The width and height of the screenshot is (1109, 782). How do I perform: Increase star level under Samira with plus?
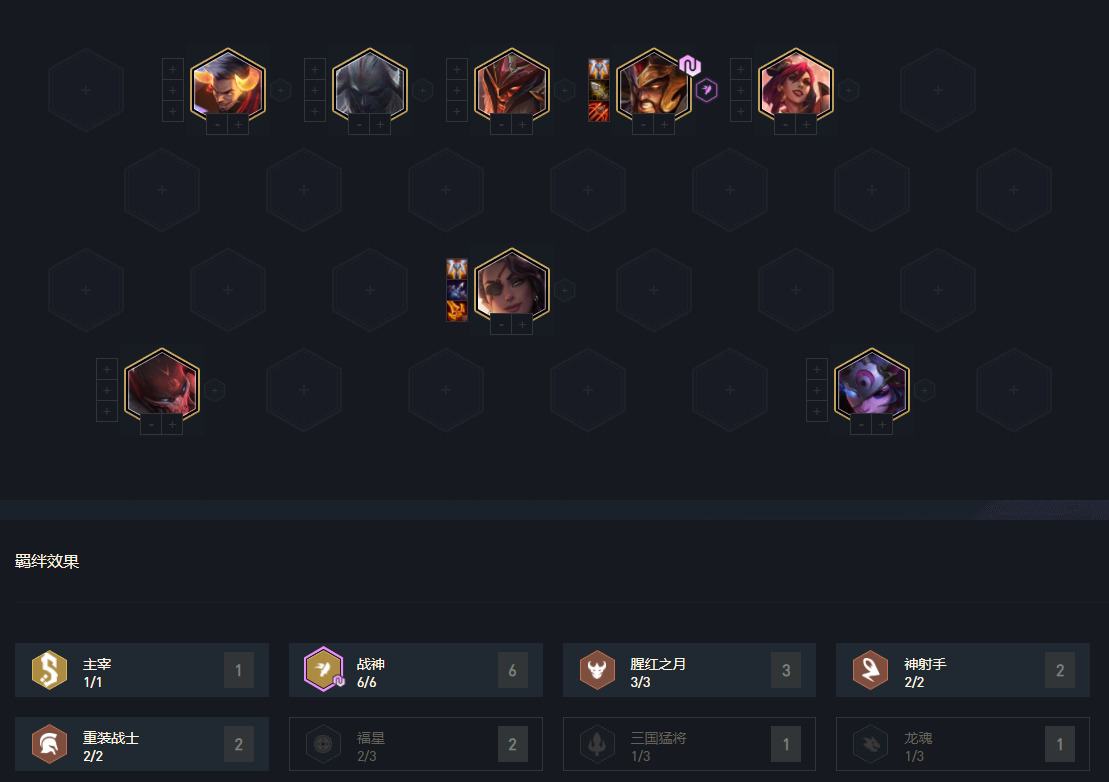[x=522, y=325]
